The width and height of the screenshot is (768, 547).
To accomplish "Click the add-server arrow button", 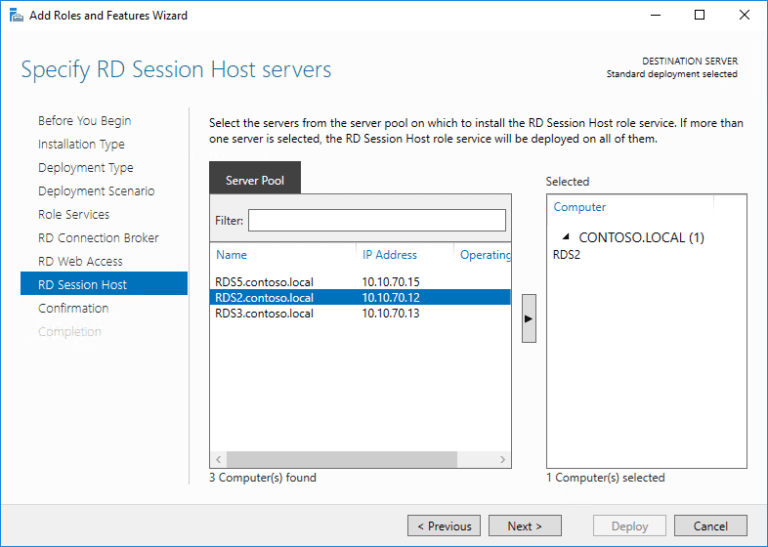I will point(529,317).
